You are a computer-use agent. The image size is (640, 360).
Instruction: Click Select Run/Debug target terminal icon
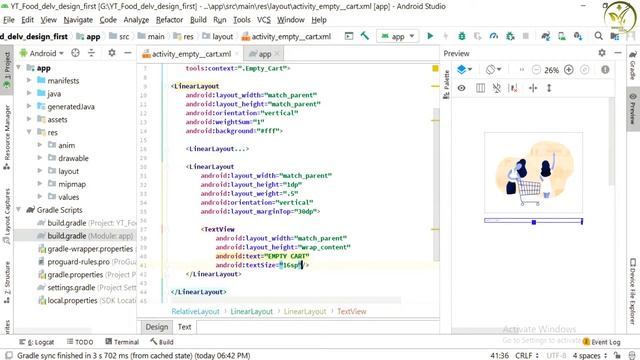coord(349,36)
